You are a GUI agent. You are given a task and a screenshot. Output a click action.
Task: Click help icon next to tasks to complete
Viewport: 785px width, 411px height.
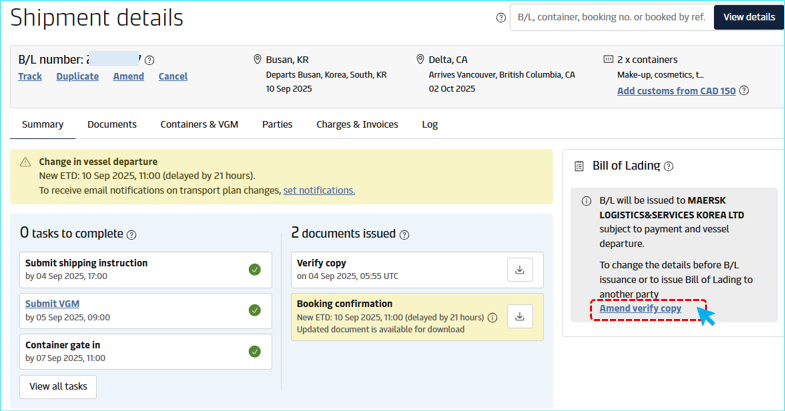132,235
